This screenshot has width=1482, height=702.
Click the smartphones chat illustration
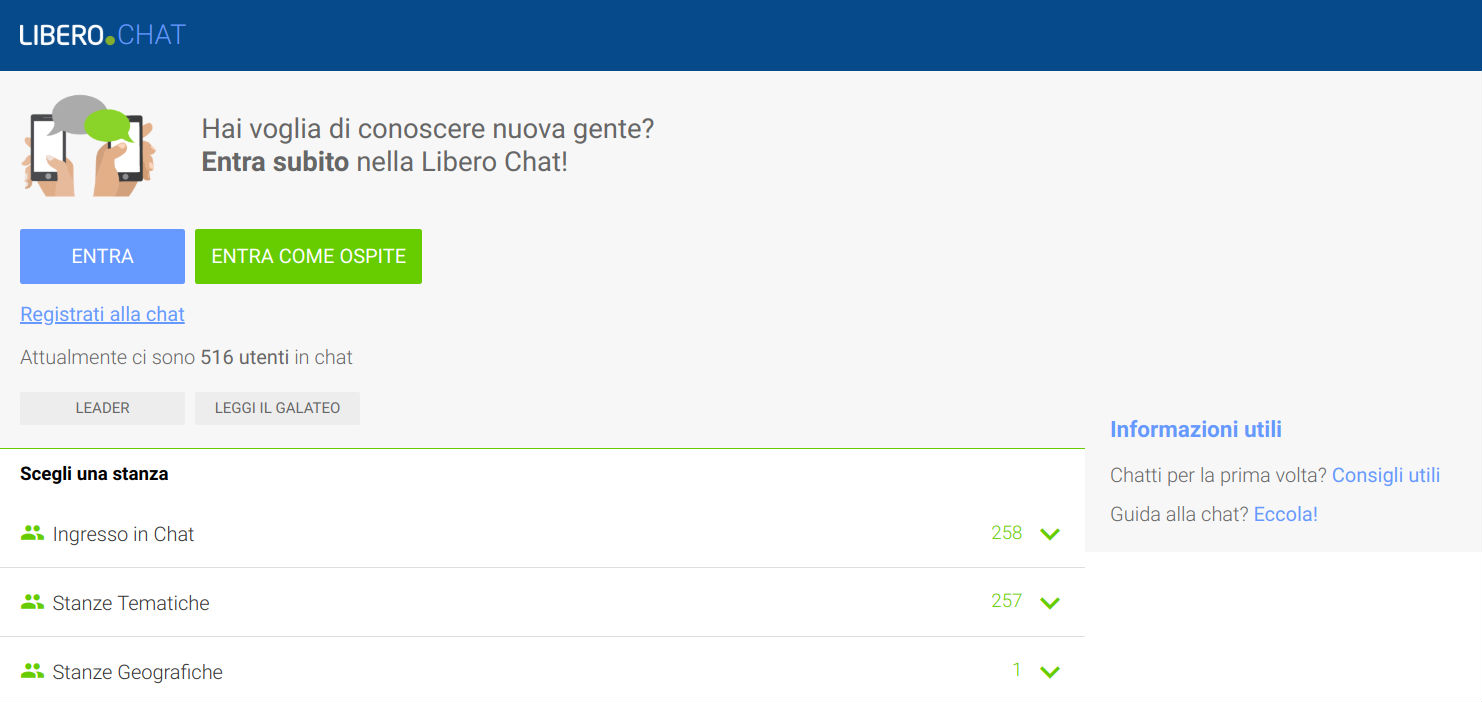[88, 145]
